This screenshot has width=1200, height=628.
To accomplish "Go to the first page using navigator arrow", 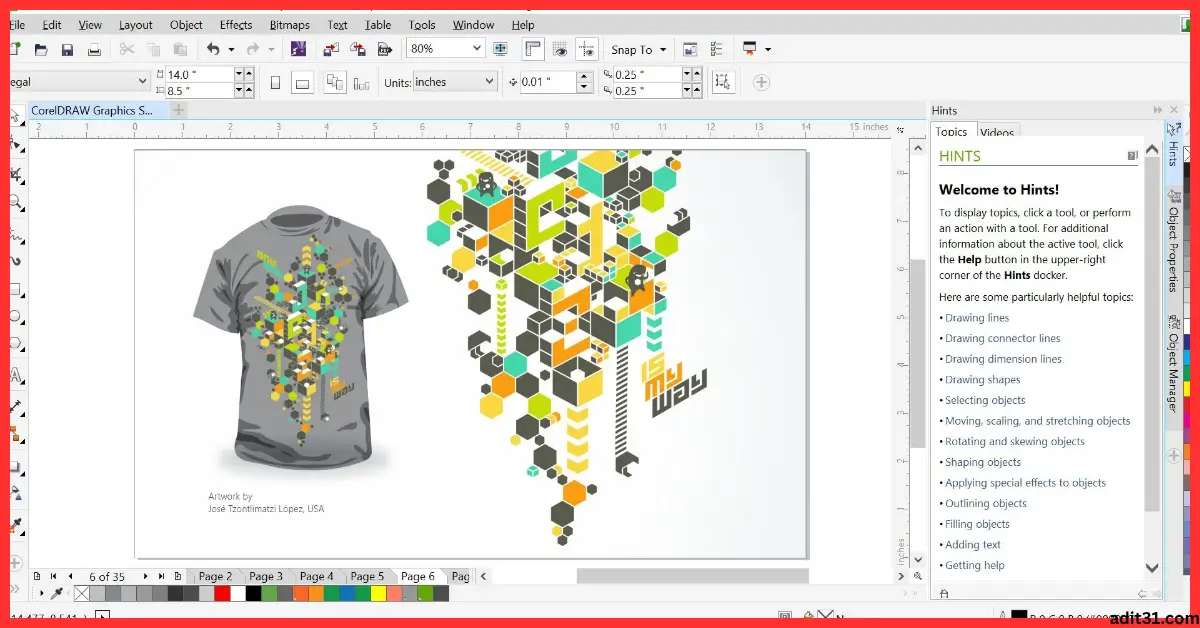I will [52, 576].
